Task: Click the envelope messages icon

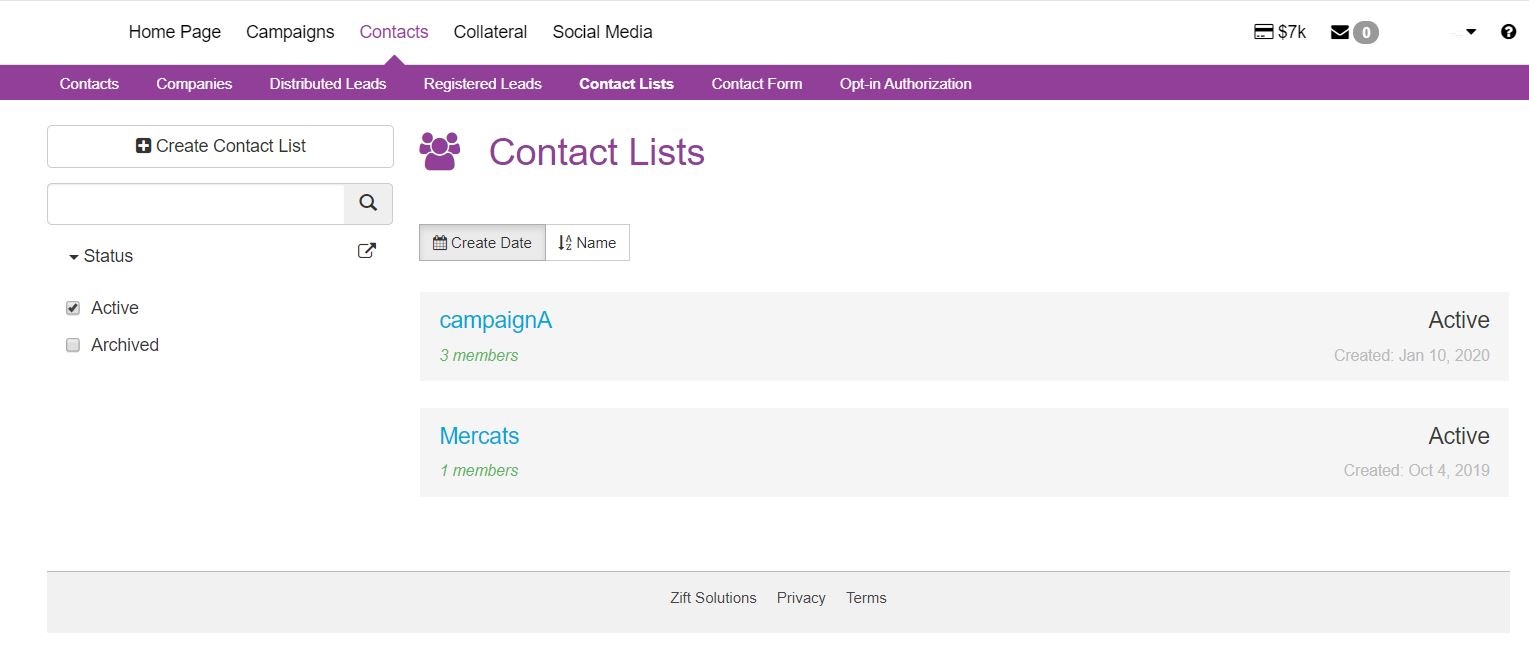Action: [1339, 31]
